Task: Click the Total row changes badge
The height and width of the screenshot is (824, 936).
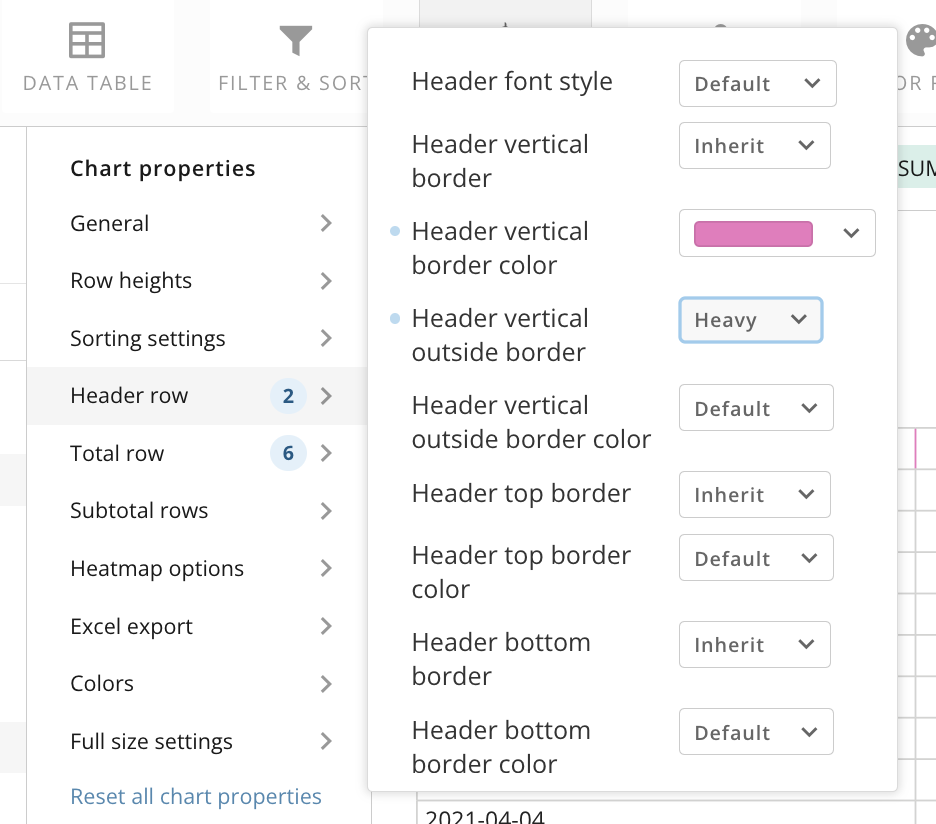Action: 288,454
